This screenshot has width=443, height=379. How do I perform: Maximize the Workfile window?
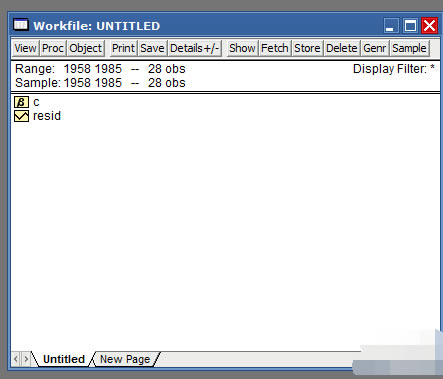pyautogui.click(x=410, y=26)
